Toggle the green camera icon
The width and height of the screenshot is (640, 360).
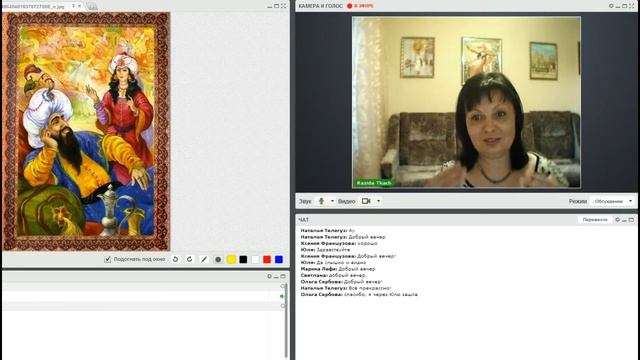click(x=366, y=201)
